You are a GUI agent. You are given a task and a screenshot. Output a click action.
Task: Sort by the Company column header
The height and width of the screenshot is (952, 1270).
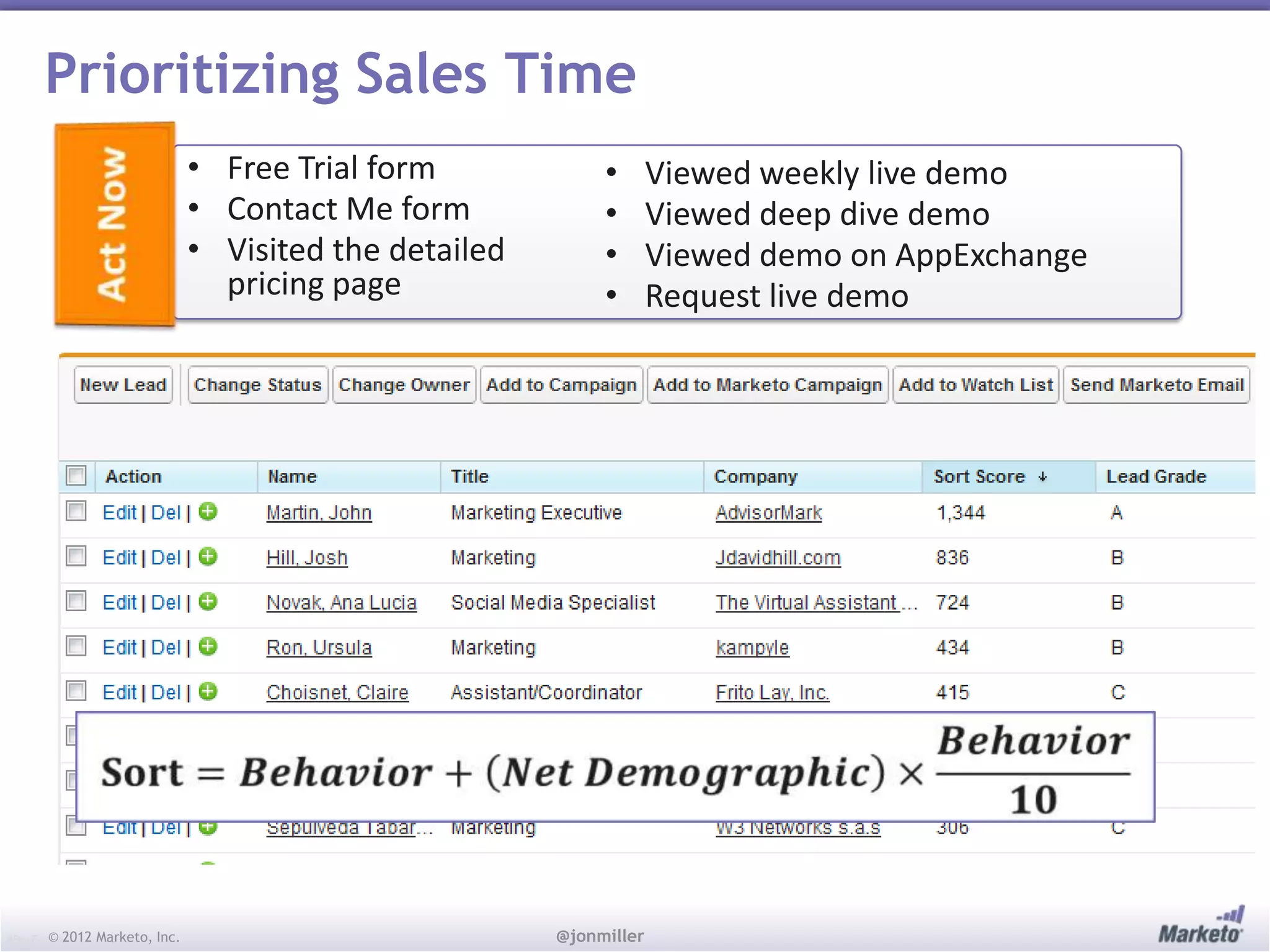[x=756, y=477]
